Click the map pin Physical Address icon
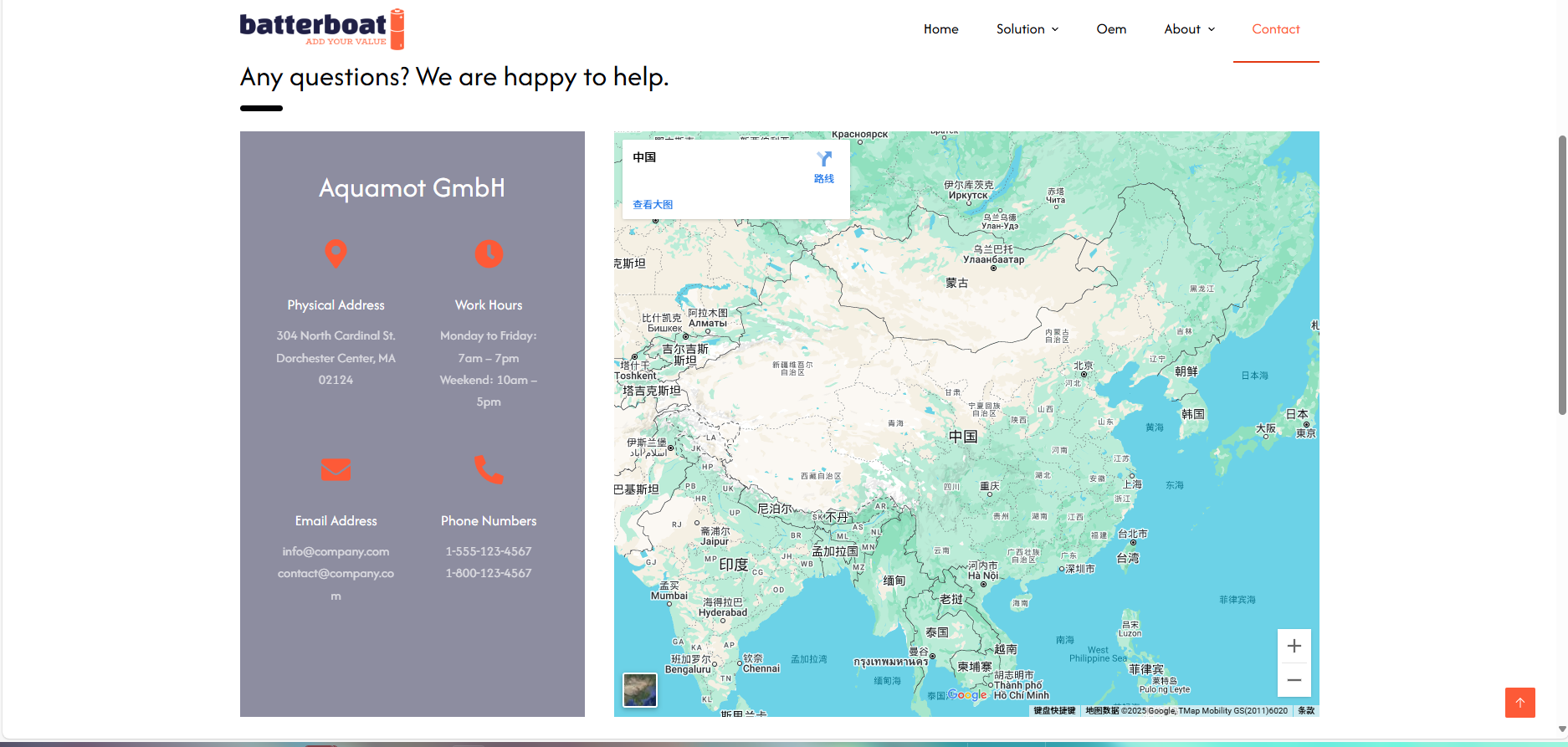Viewport: 1568px width, 747px height. [336, 253]
